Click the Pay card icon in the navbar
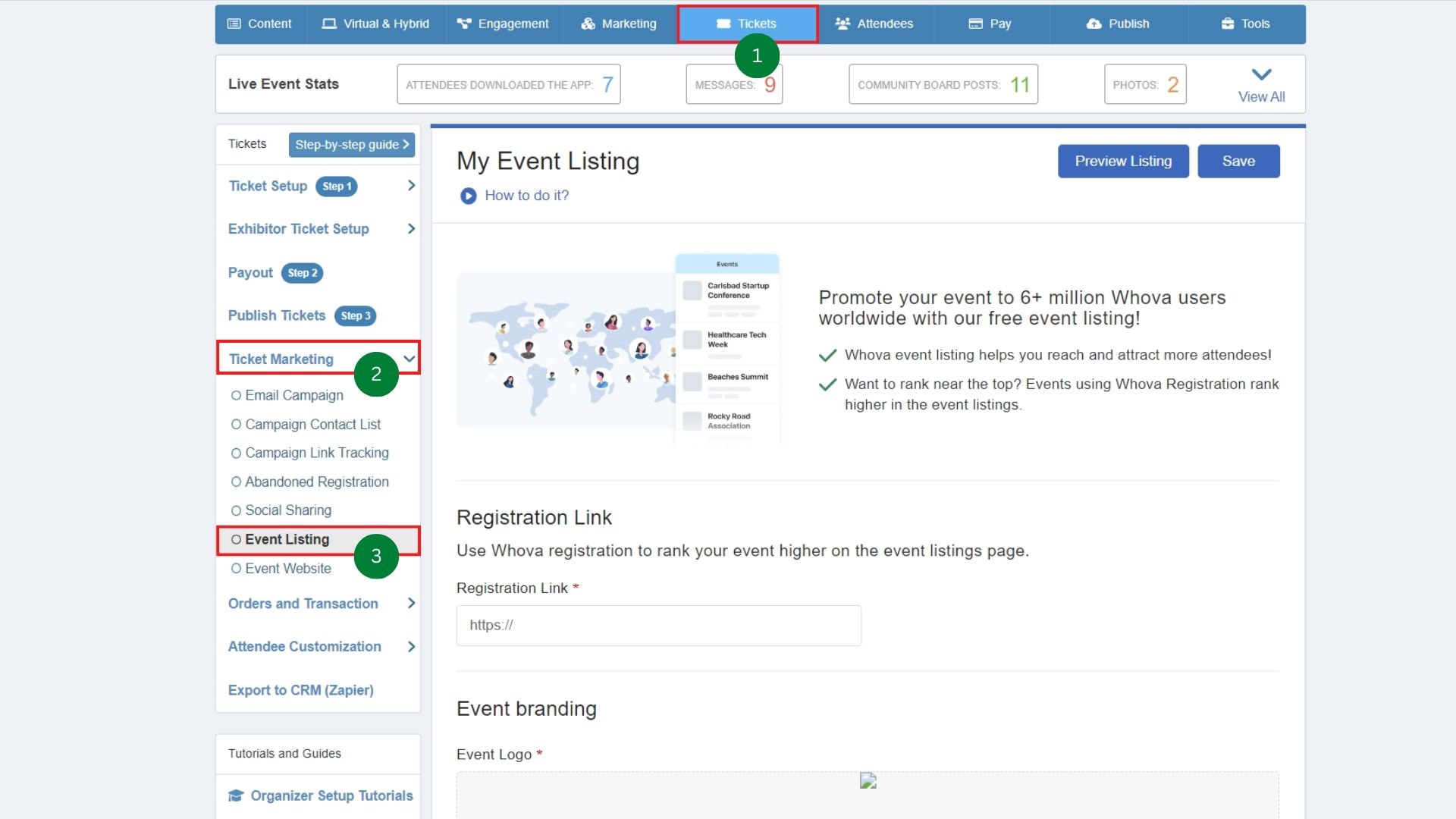1456x819 pixels. point(975,24)
